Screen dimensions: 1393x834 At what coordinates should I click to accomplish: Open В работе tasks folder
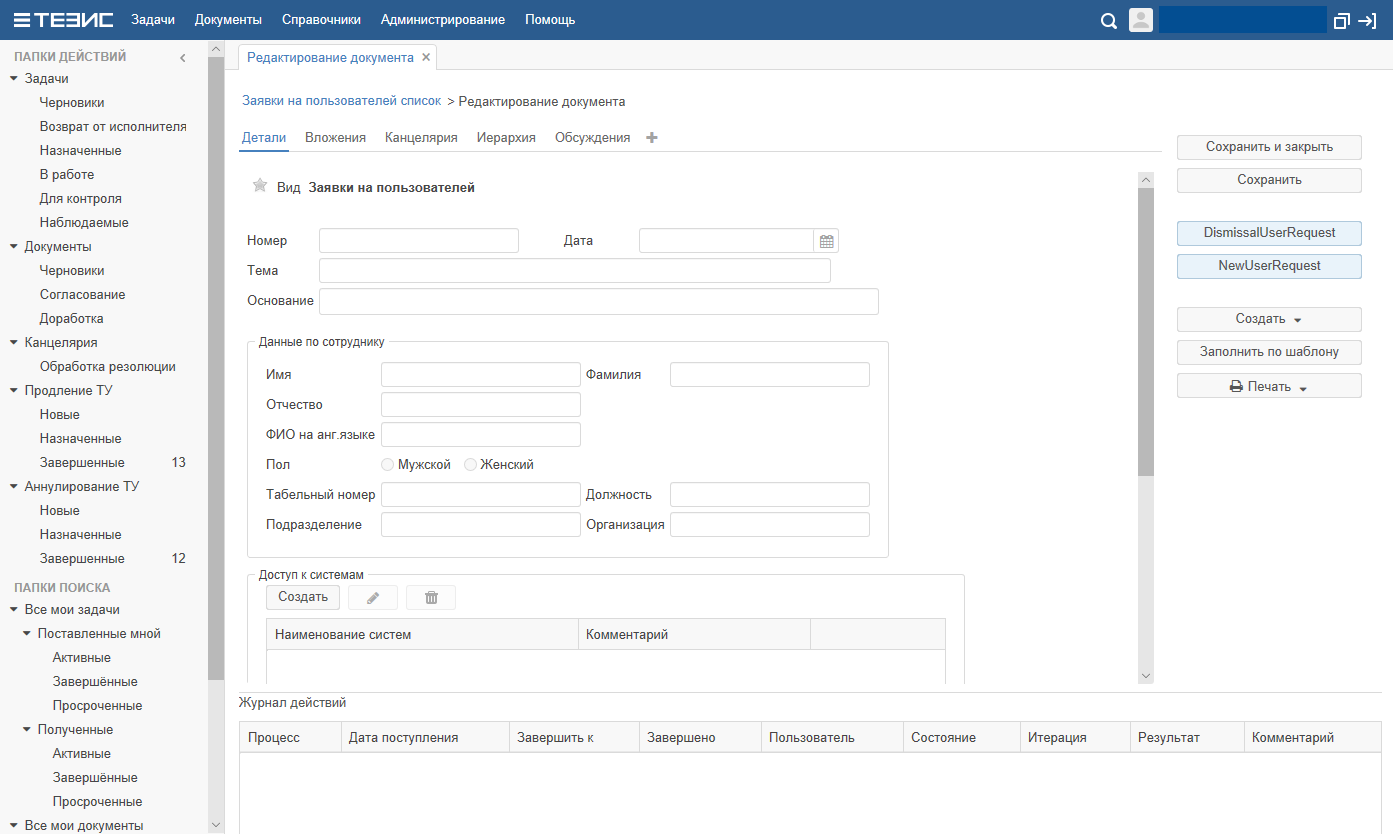67,174
